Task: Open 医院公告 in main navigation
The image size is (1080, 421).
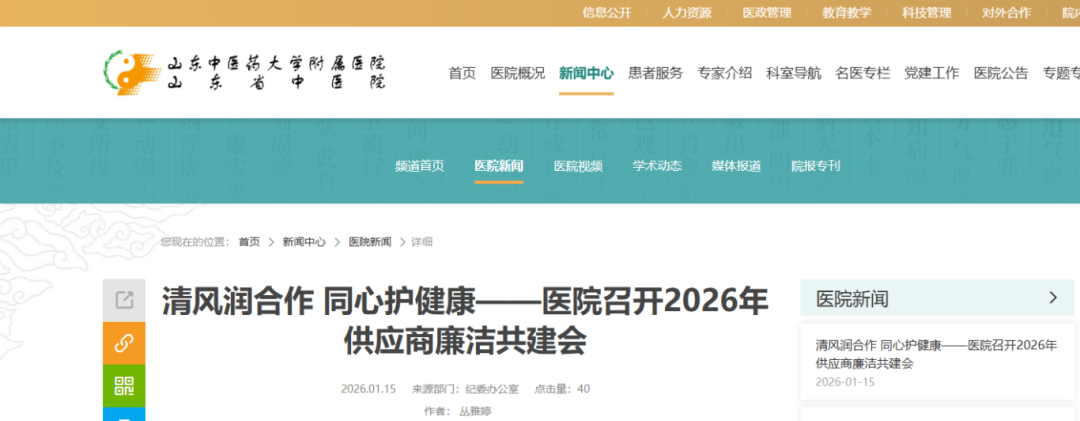Action: (x=1001, y=73)
